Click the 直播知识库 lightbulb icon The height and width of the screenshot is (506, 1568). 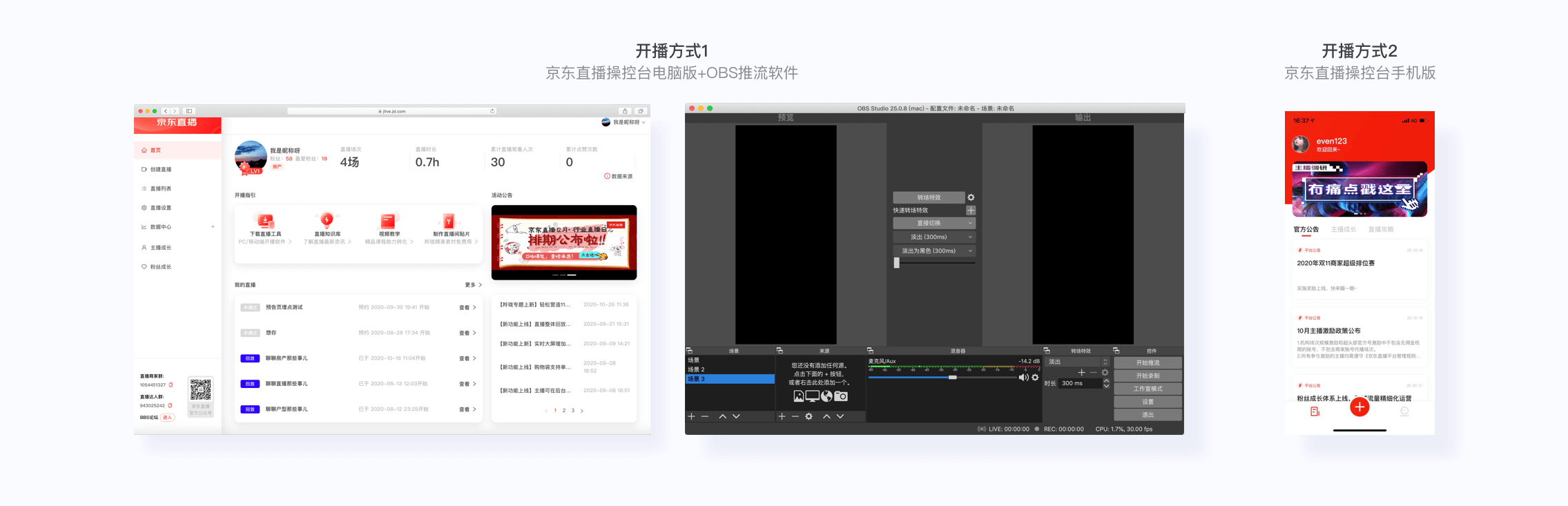pyautogui.click(x=327, y=220)
